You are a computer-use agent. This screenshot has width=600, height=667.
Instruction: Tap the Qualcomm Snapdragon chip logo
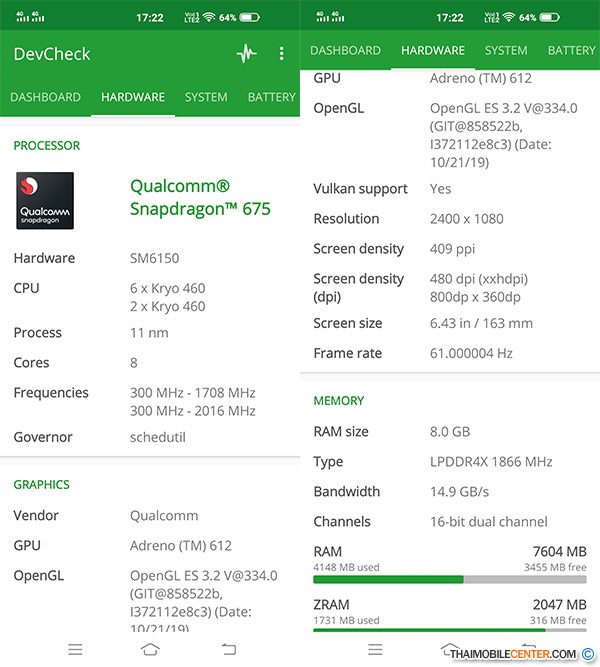pyautogui.click(x=45, y=200)
